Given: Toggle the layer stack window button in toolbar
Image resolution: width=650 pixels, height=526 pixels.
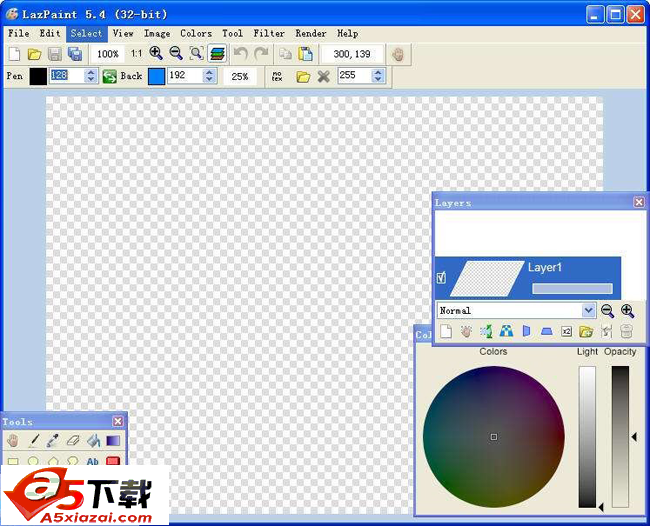Looking at the screenshot, I should [217, 53].
